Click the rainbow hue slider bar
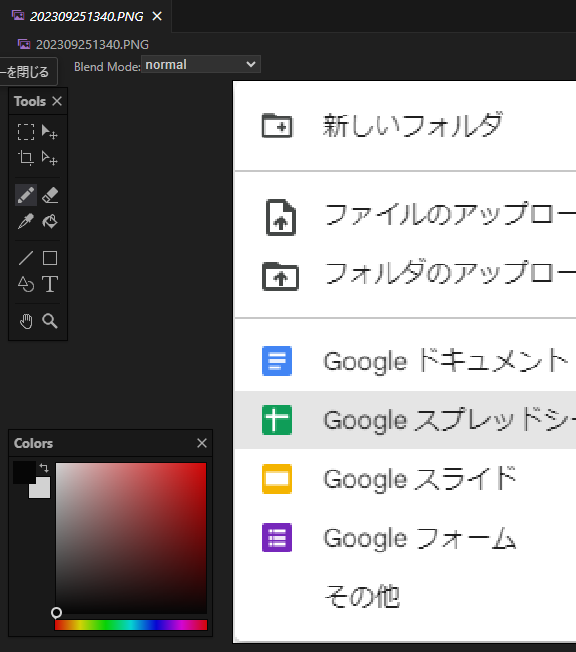Image resolution: width=576 pixels, height=652 pixels. (131, 625)
